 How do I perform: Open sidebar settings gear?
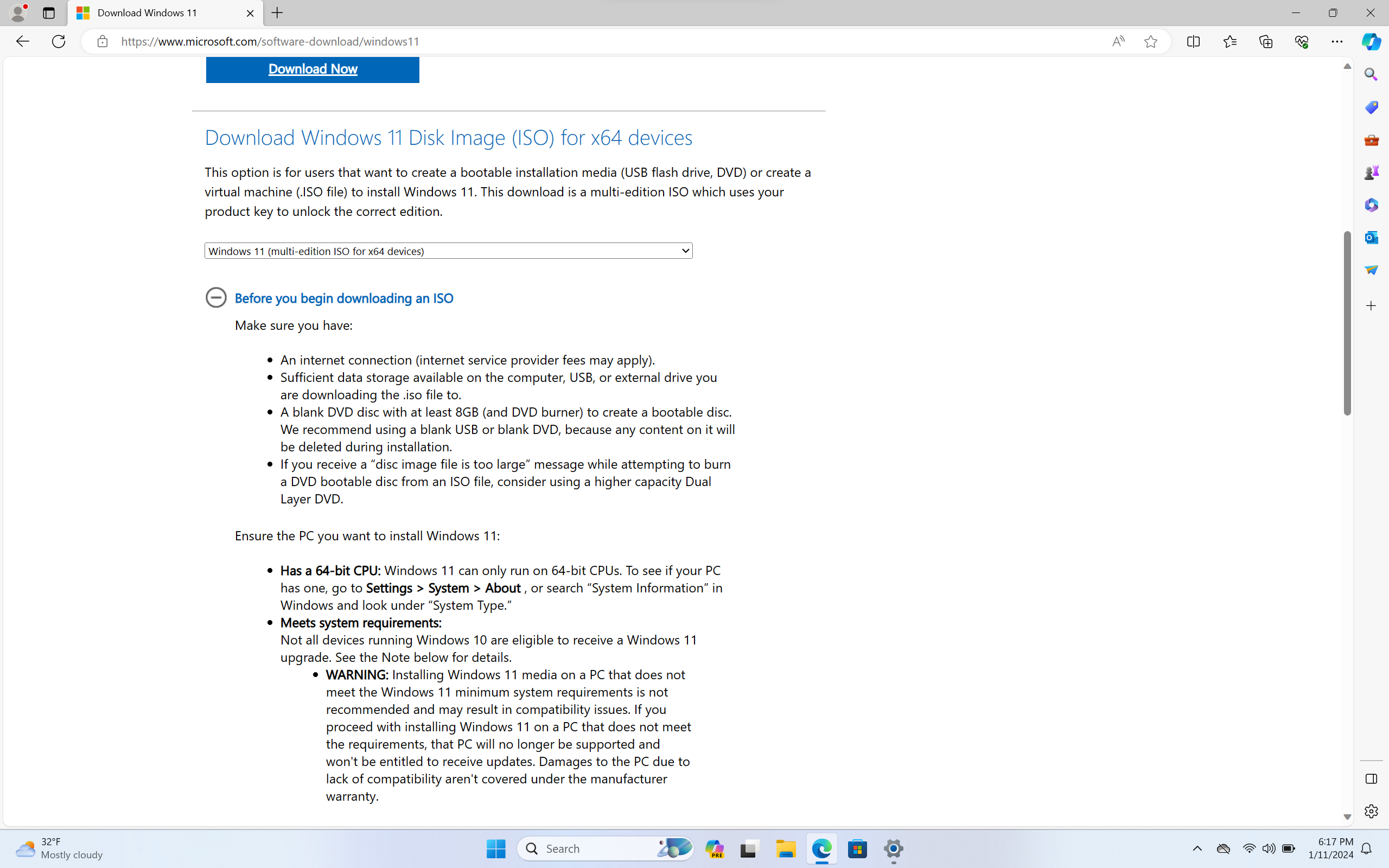1371,811
